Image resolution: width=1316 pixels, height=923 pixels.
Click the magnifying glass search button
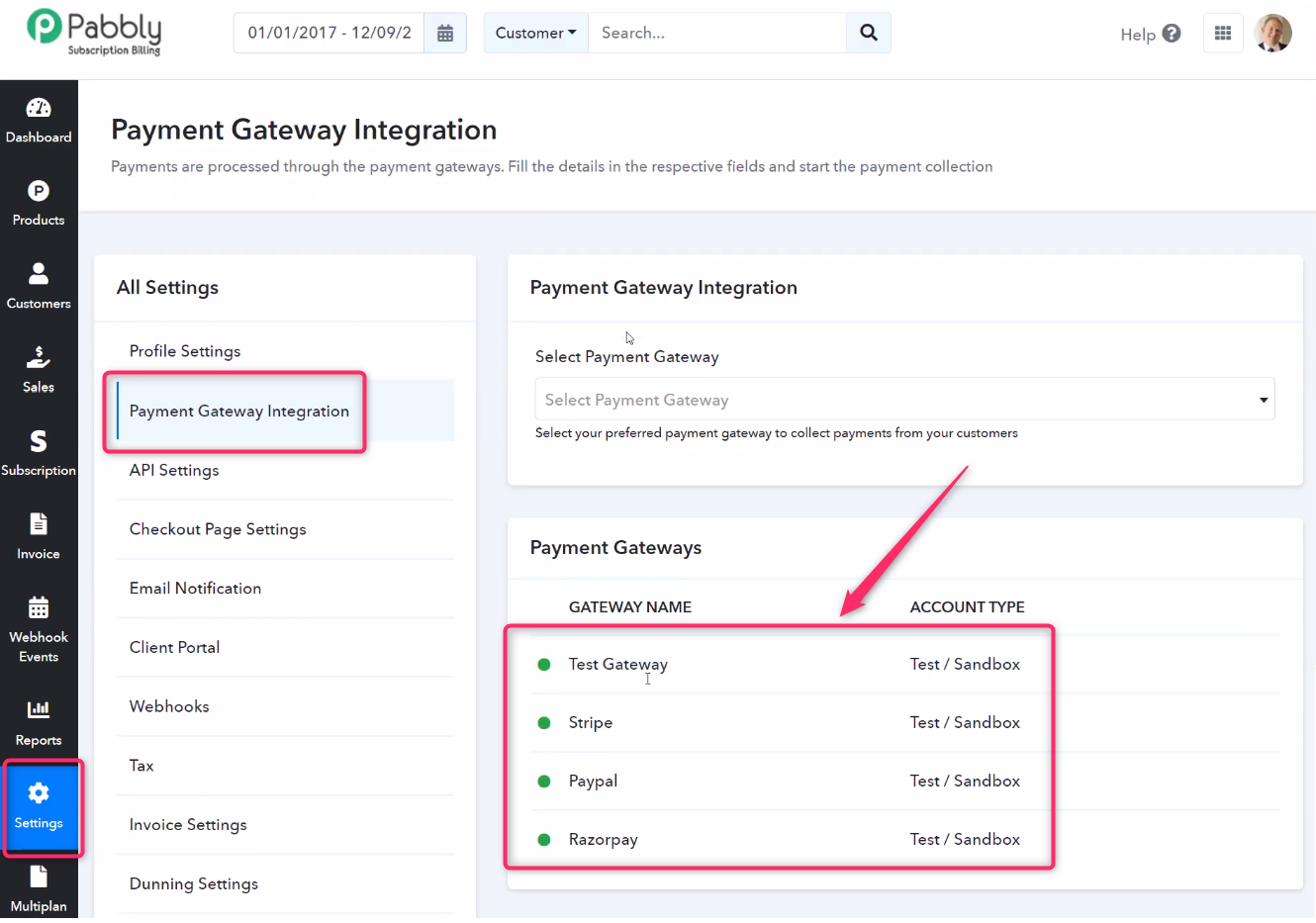point(869,34)
